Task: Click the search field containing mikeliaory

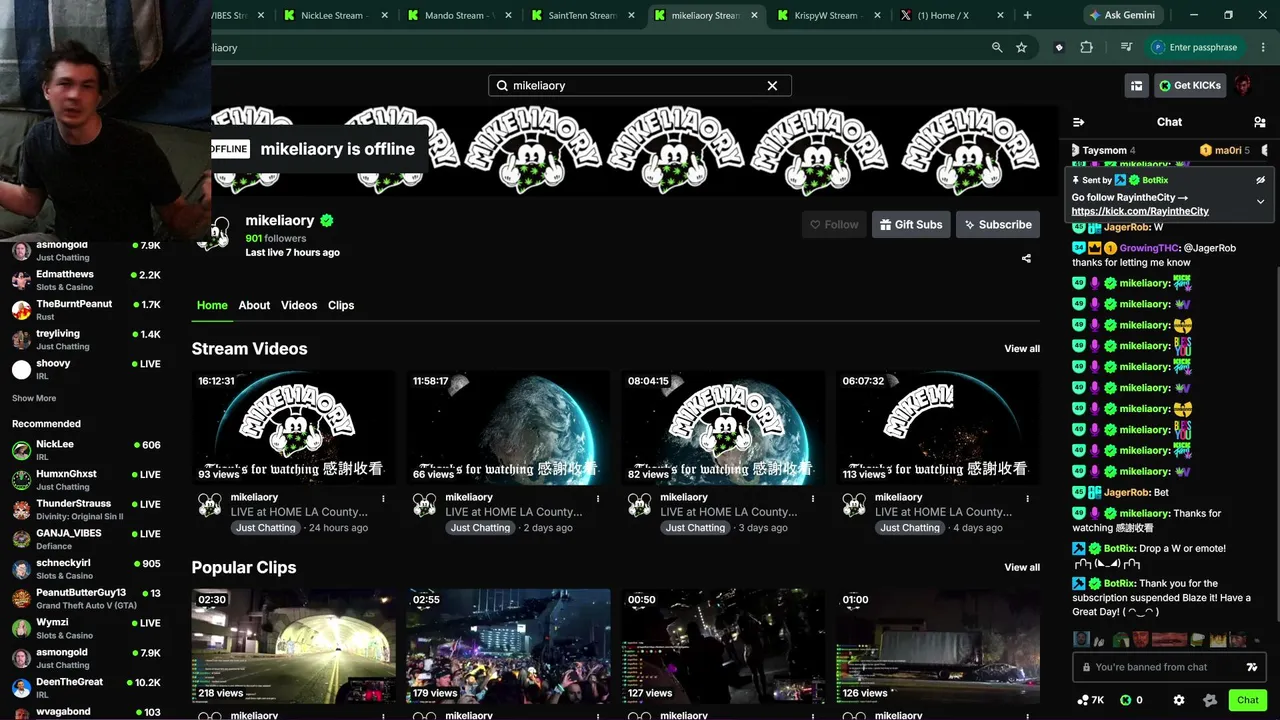Action: [x=640, y=86]
